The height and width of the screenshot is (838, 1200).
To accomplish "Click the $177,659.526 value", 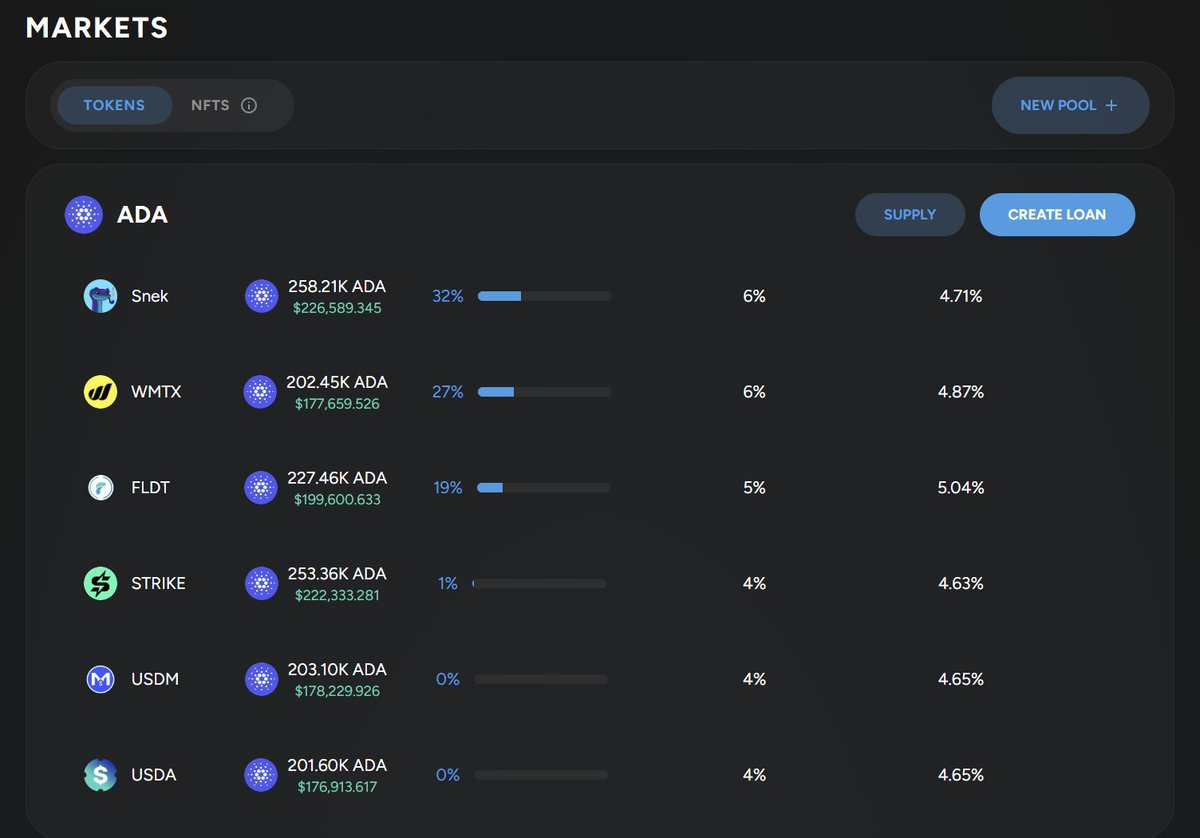I will click(337, 404).
